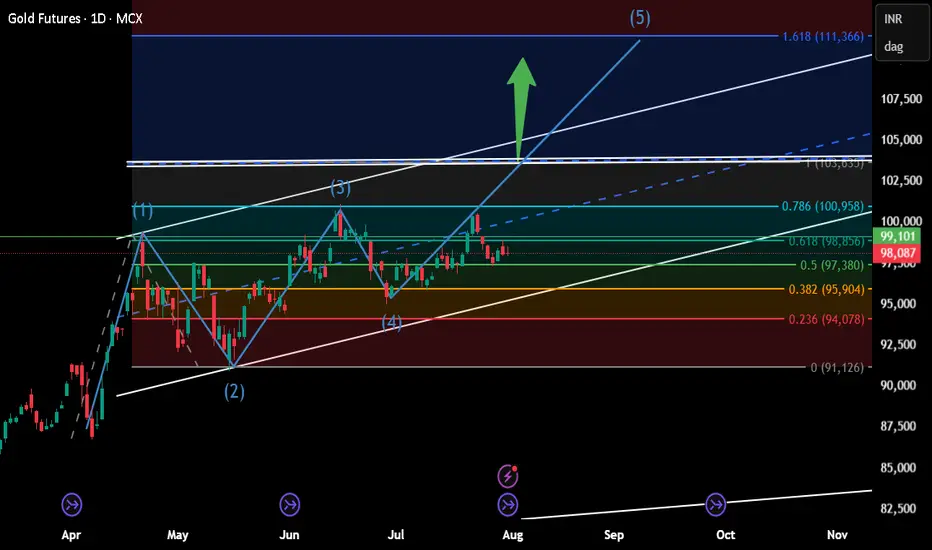The width and height of the screenshot is (932, 550).
Task: Click the Oct time axis label
Action: point(726,535)
